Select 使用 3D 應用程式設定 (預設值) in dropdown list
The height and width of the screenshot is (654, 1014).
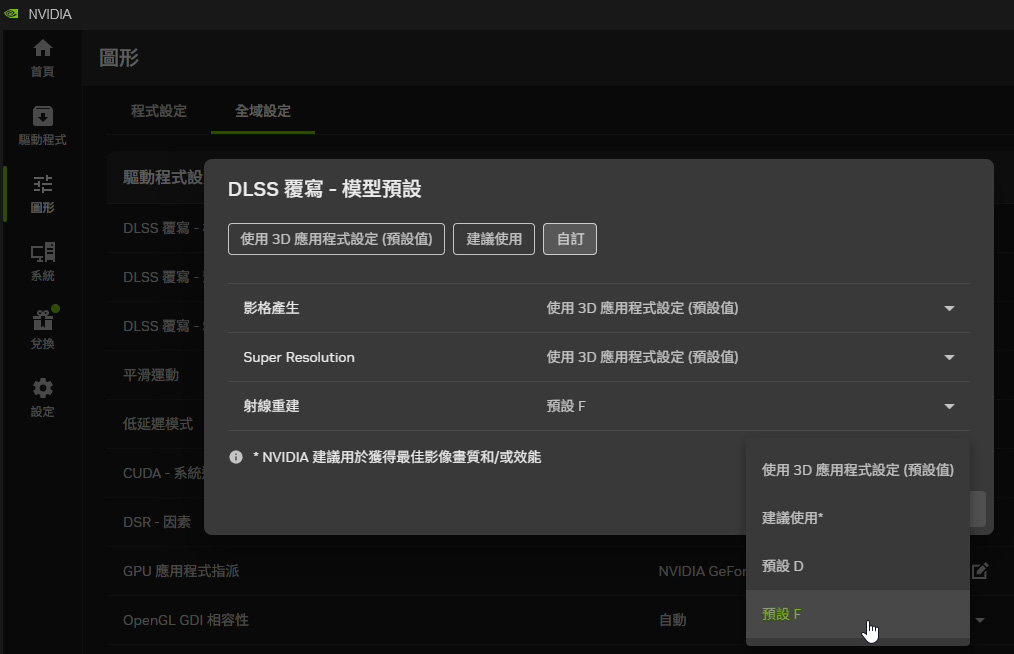click(858, 470)
